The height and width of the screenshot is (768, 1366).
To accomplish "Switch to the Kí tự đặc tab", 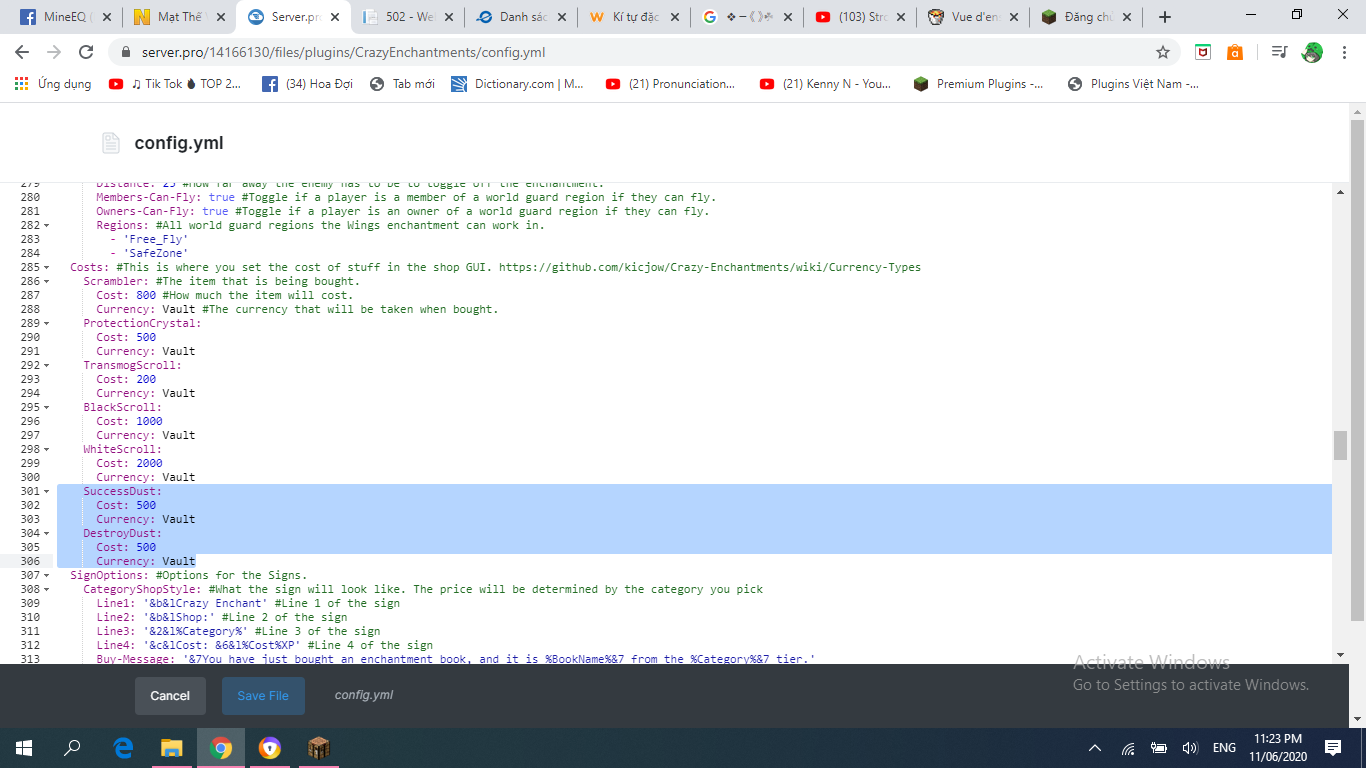I will [636, 17].
